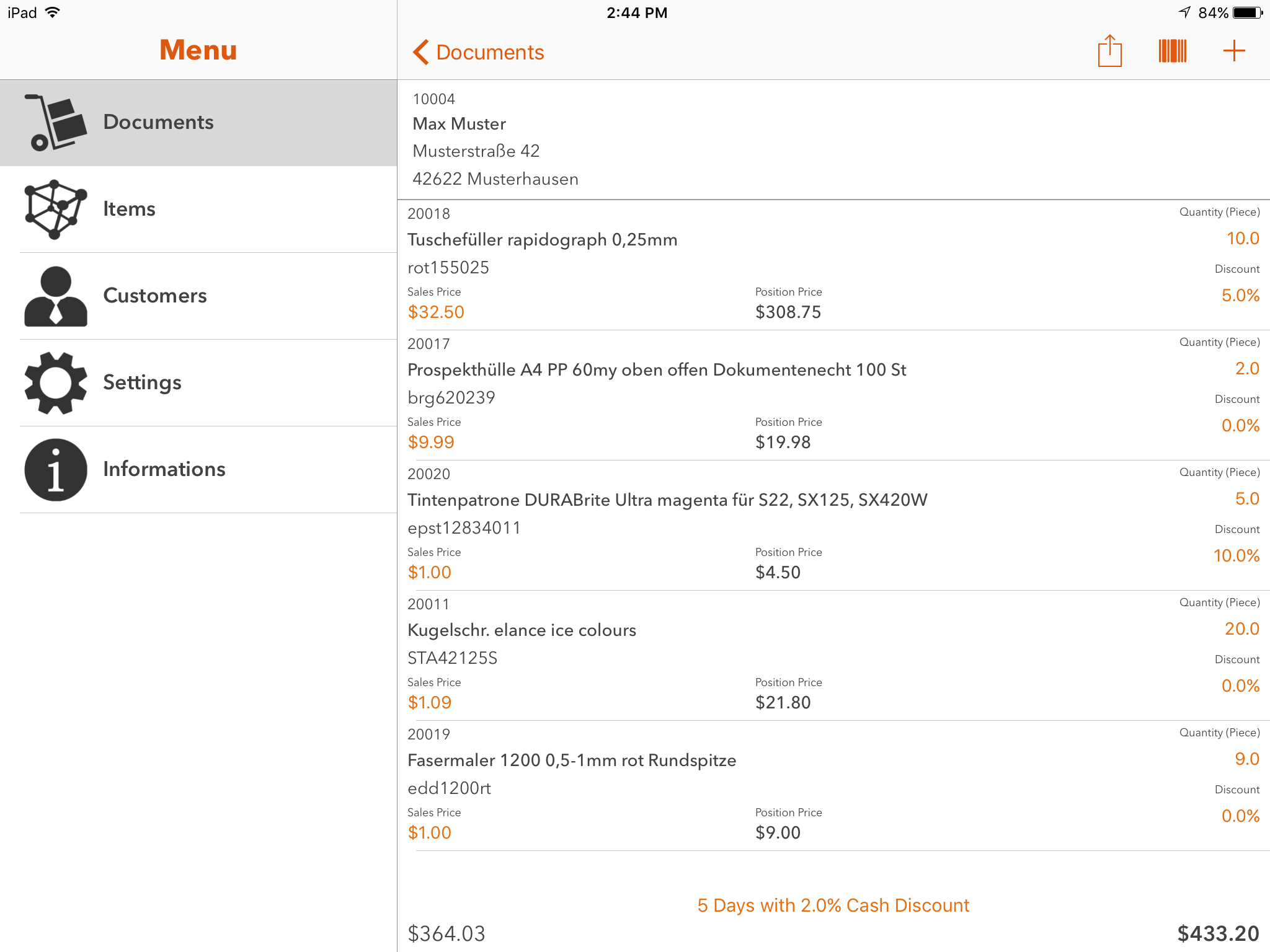Edit the 10.0% discount on Tintenpatrone

(x=1236, y=556)
